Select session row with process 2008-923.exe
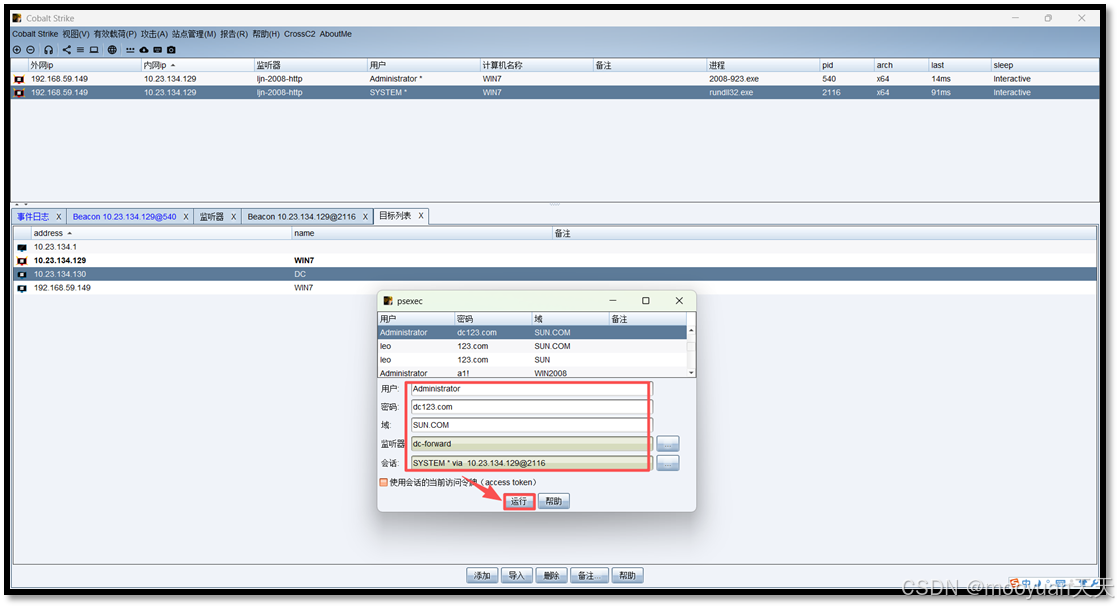 [x=555, y=79]
